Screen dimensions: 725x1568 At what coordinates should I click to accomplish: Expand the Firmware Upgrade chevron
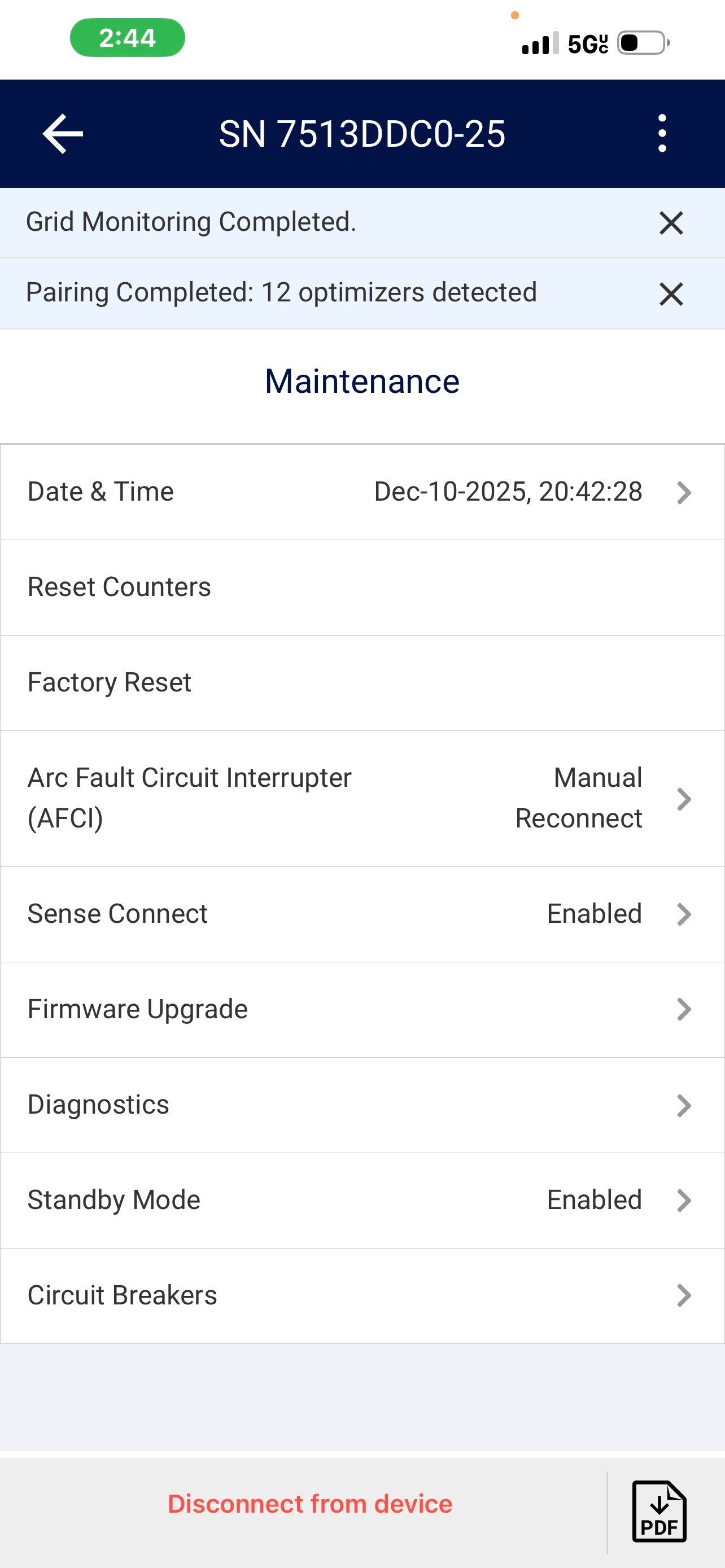click(684, 1009)
